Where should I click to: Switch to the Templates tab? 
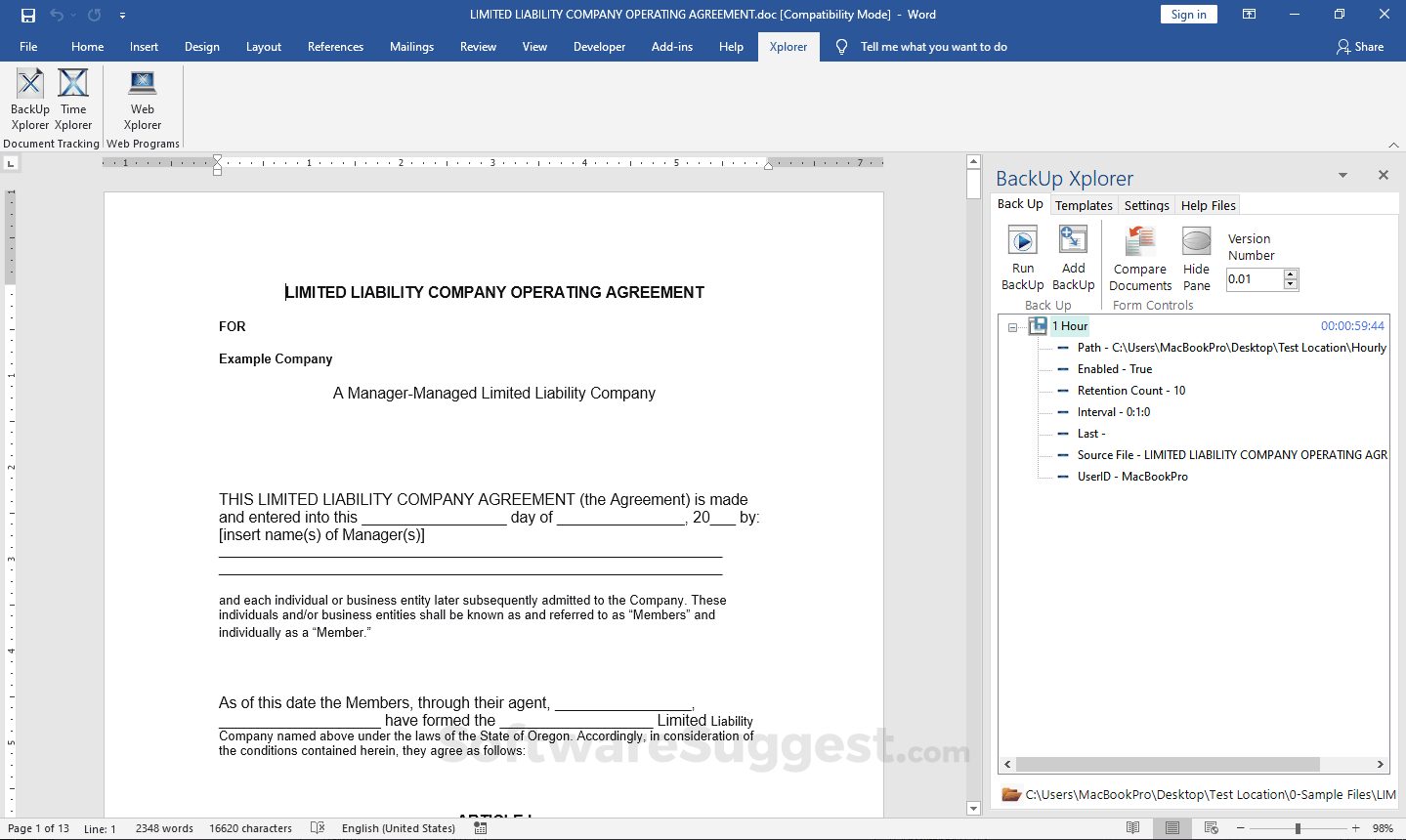[x=1084, y=204]
